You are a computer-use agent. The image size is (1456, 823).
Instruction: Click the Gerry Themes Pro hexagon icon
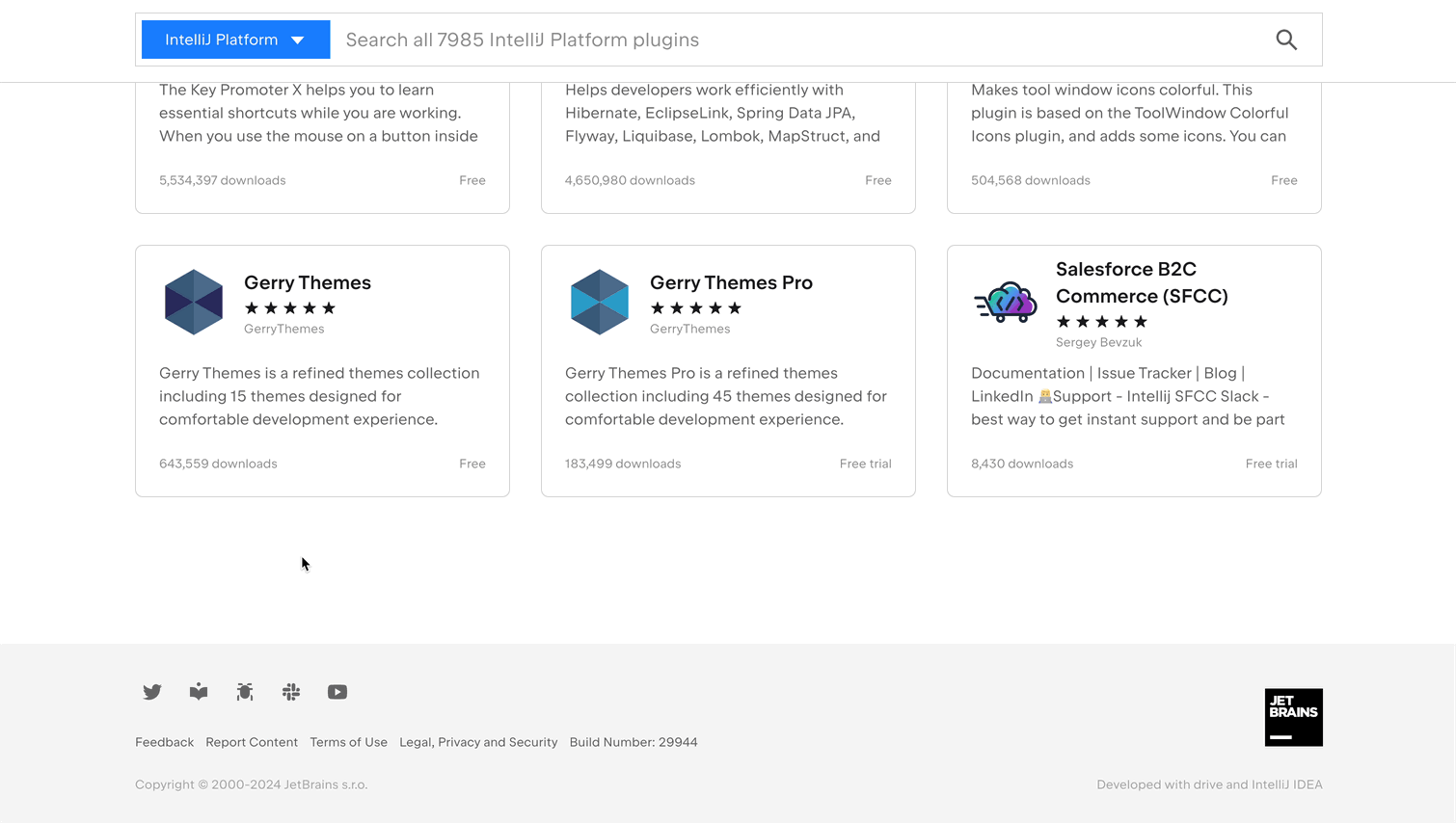[x=600, y=303]
